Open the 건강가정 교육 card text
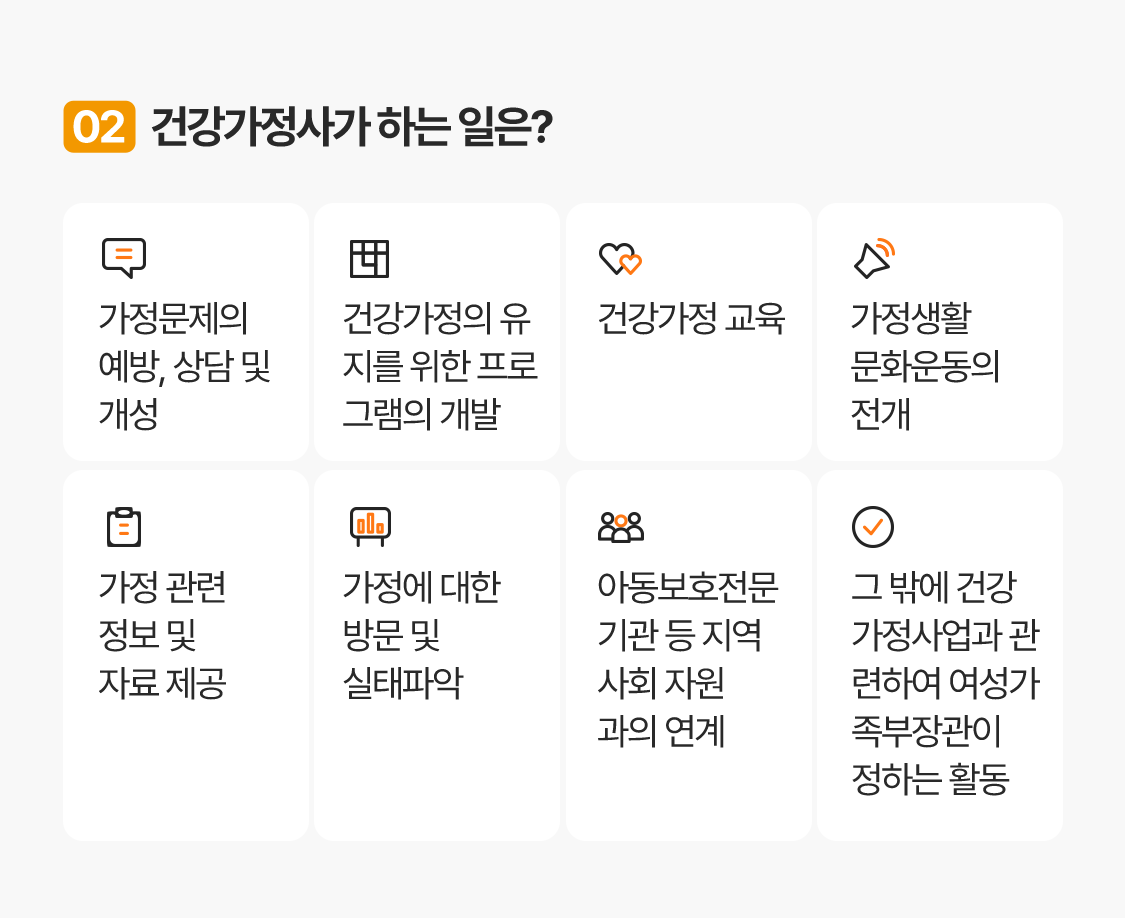Image resolution: width=1125 pixels, height=918 pixels. tap(692, 318)
